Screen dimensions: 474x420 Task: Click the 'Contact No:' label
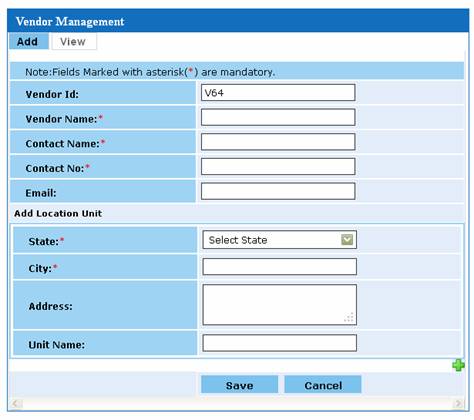55,168
